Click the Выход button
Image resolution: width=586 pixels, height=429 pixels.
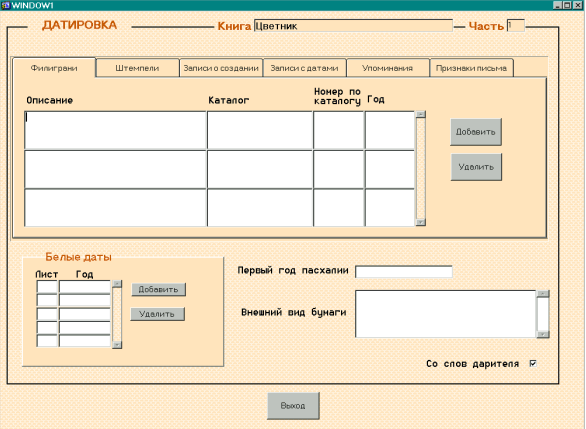pos(293,406)
